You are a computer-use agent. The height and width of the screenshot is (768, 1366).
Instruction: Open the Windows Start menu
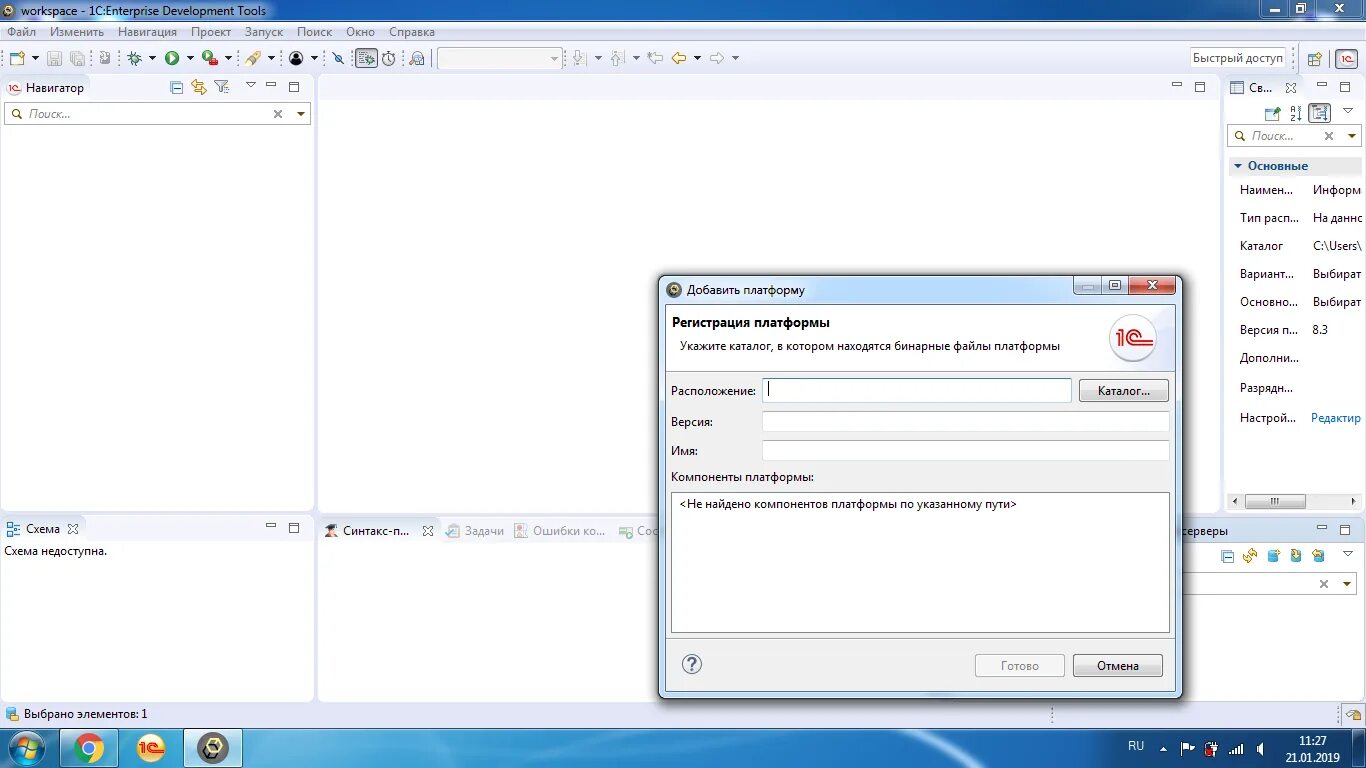coord(27,748)
